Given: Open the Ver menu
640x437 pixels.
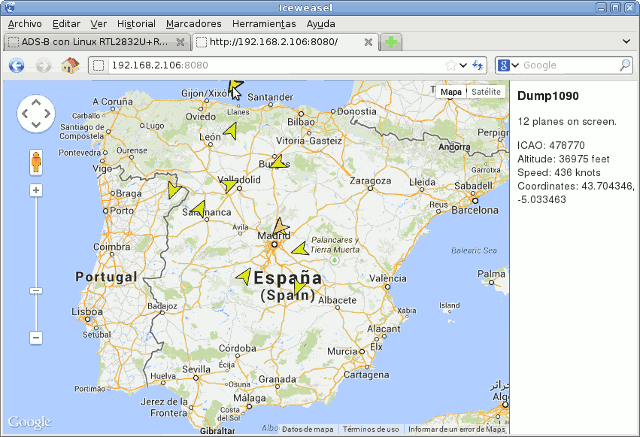Looking at the screenshot, I should pos(98,24).
